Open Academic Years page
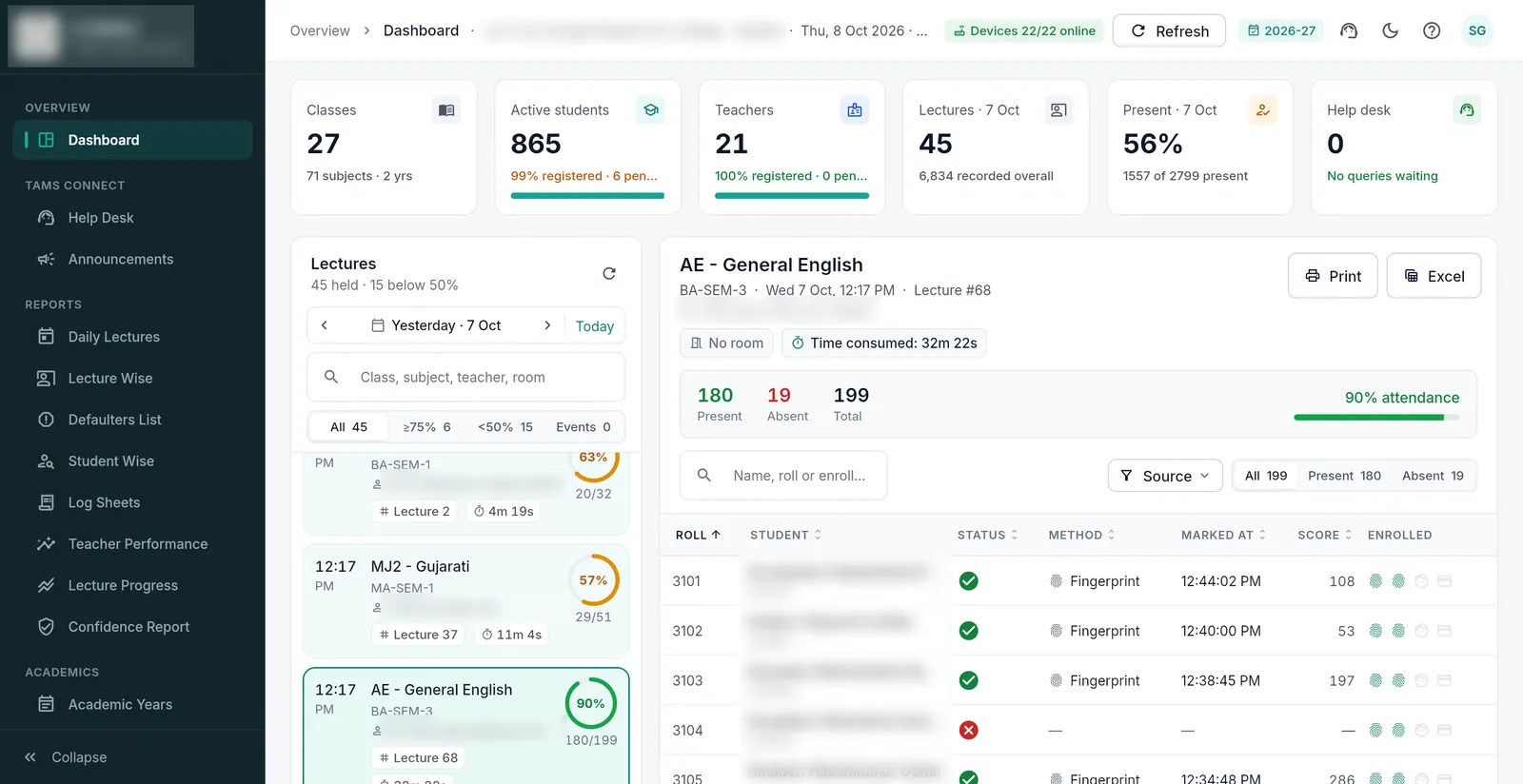1523x784 pixels. coord(132,705)
